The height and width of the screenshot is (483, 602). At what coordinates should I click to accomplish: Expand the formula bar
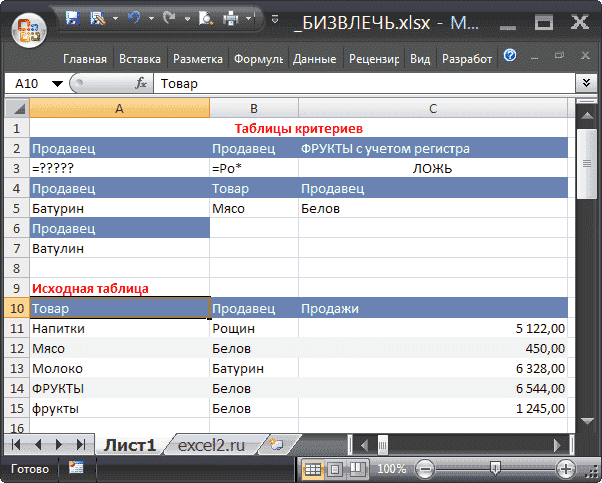pos(587,84)
